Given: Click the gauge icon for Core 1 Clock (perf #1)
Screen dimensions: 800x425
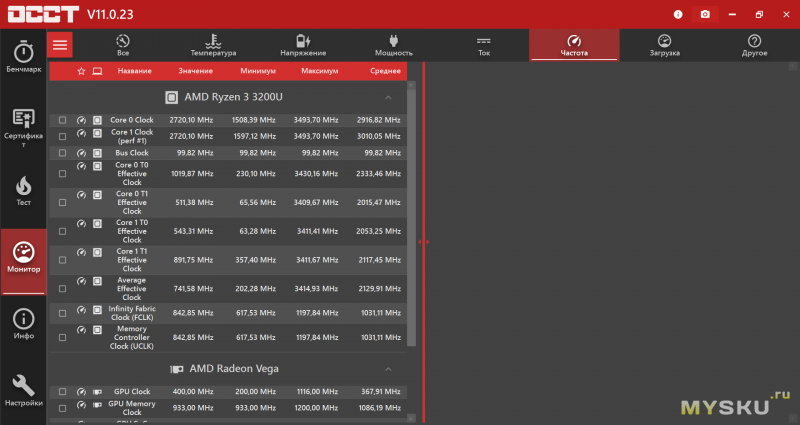Looking at the screenshot, I should pos(81,133).
